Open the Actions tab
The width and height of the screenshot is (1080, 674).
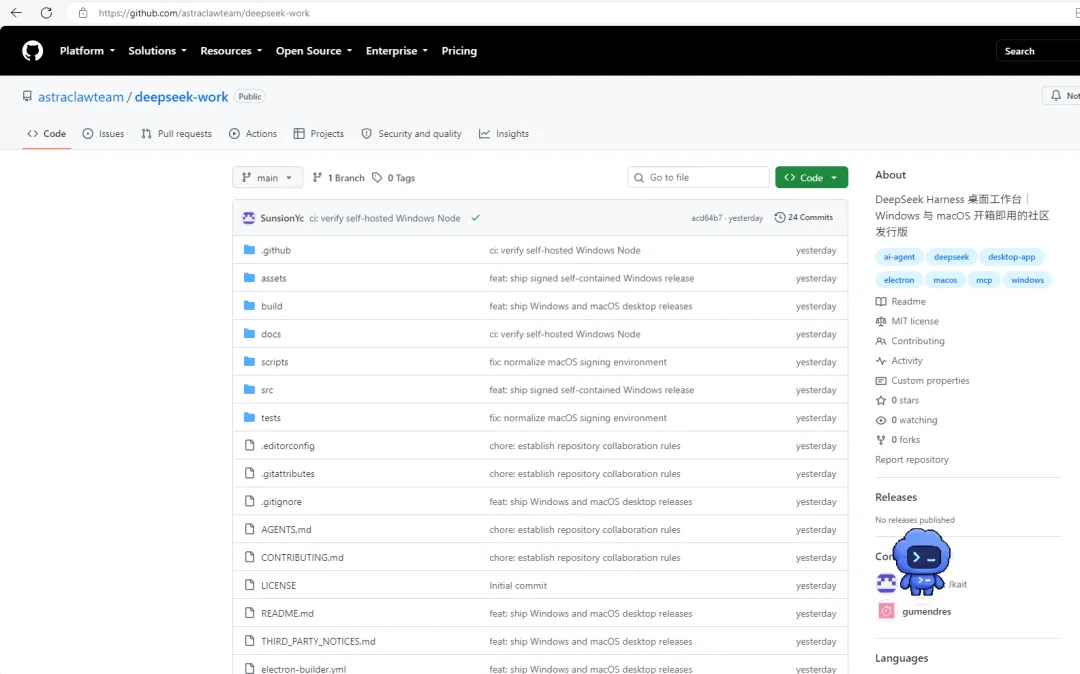253,134
